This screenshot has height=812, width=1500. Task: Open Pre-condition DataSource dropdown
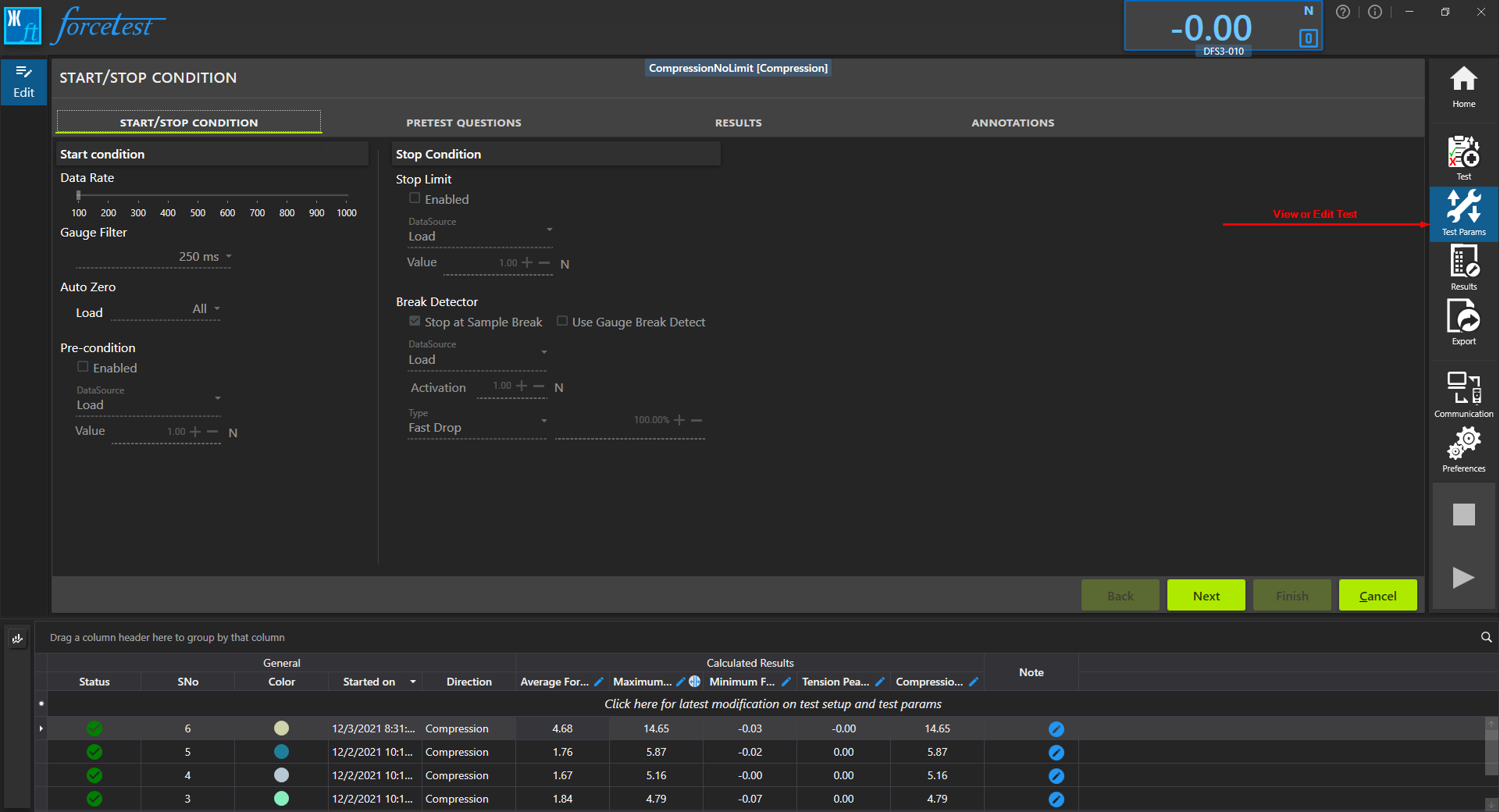(218, 398)
